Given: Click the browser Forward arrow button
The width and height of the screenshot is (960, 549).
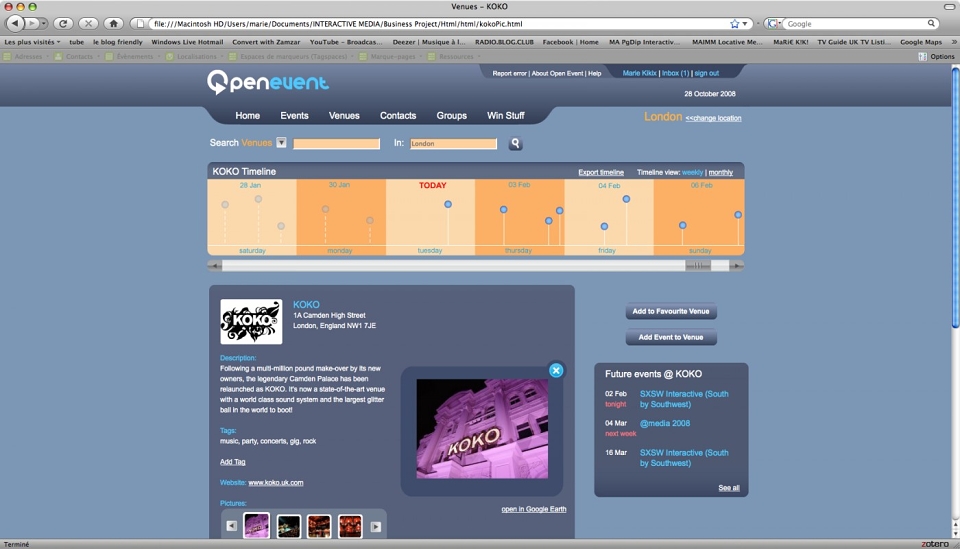Looking at the screenshot, I should [31, 23].
